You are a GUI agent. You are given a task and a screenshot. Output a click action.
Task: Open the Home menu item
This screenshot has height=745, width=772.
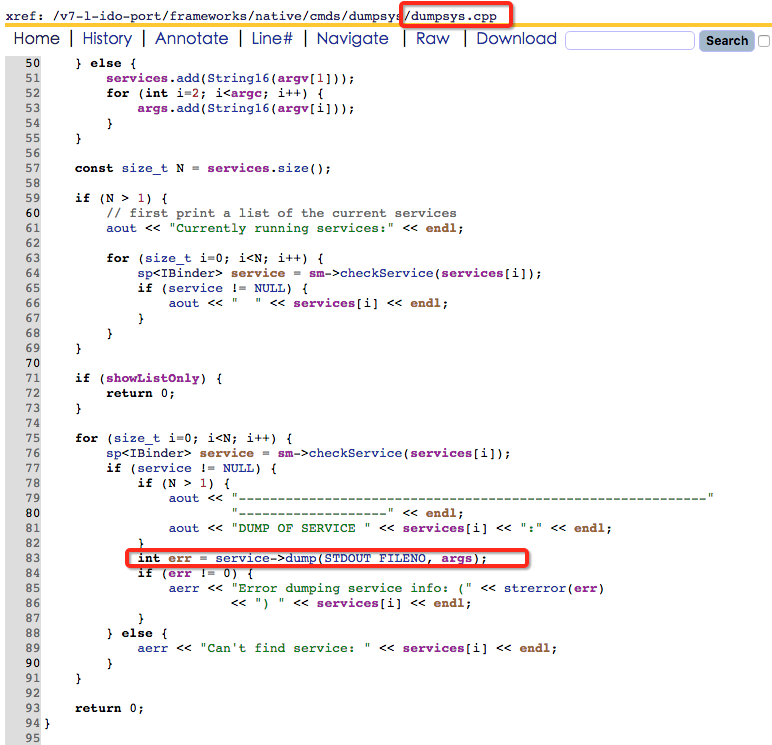pos(36,38)
